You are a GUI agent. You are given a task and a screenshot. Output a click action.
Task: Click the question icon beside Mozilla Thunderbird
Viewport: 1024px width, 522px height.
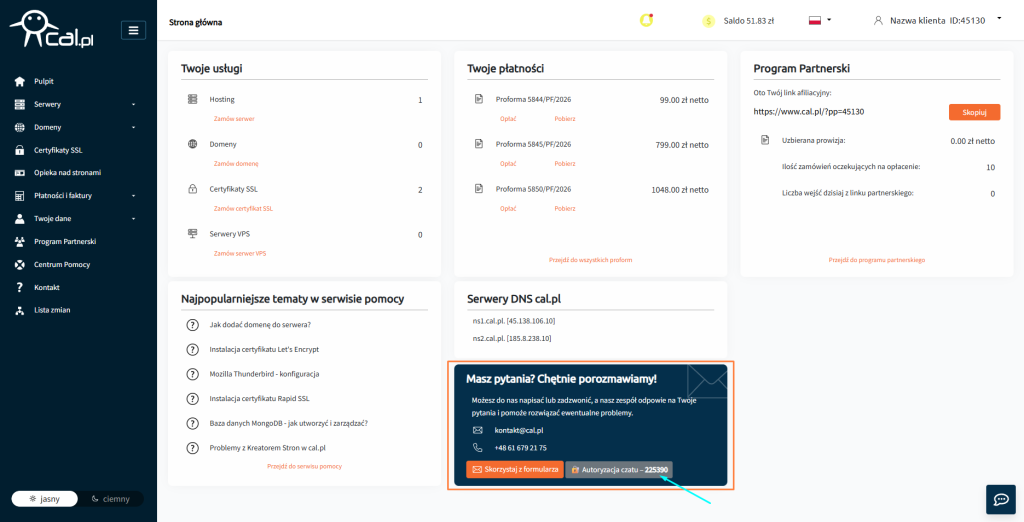coord(193,374)
